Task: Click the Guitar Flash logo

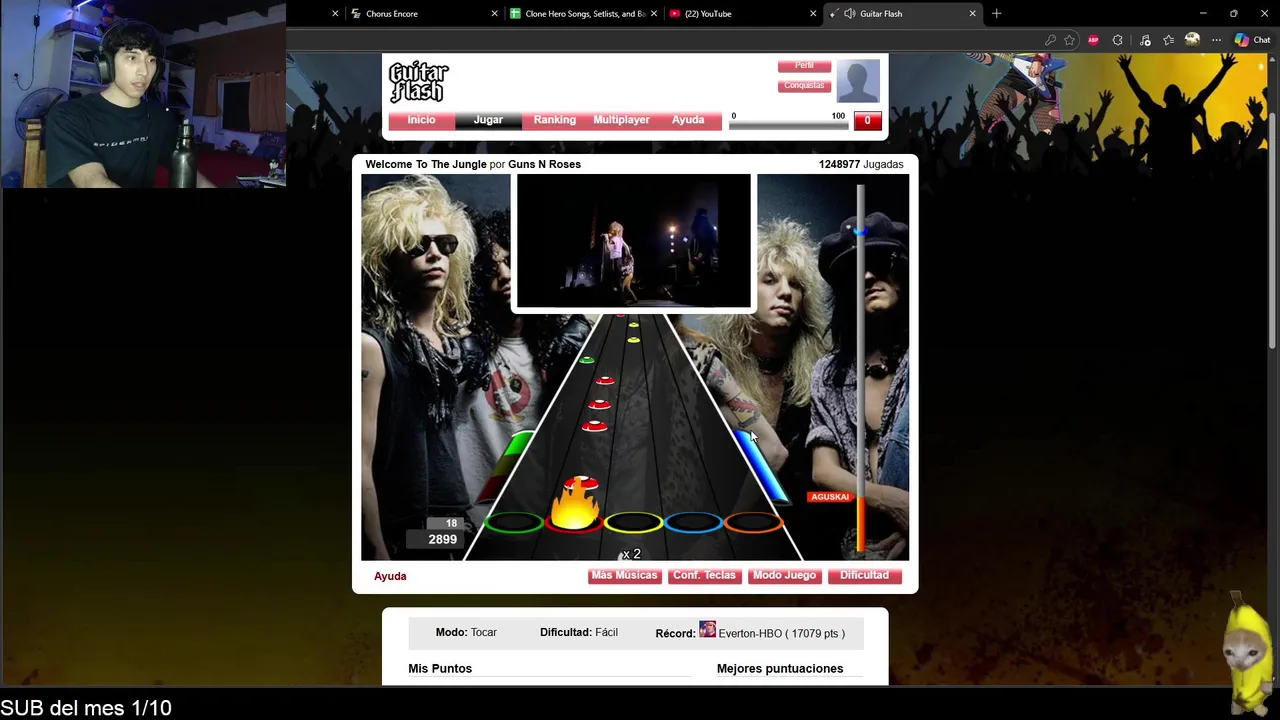Action: (418, 82)
